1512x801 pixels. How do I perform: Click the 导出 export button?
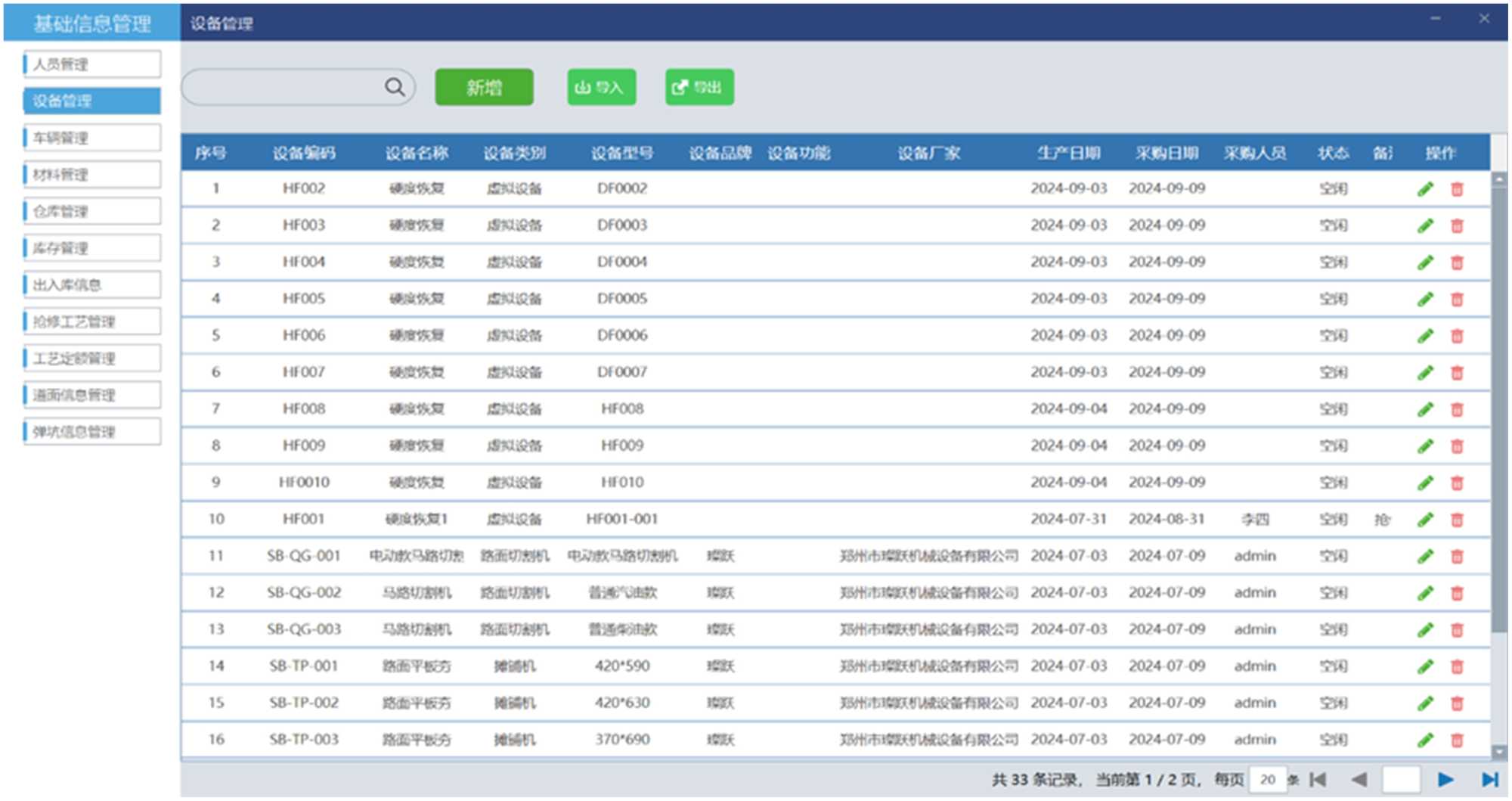(x=699, y=88)
